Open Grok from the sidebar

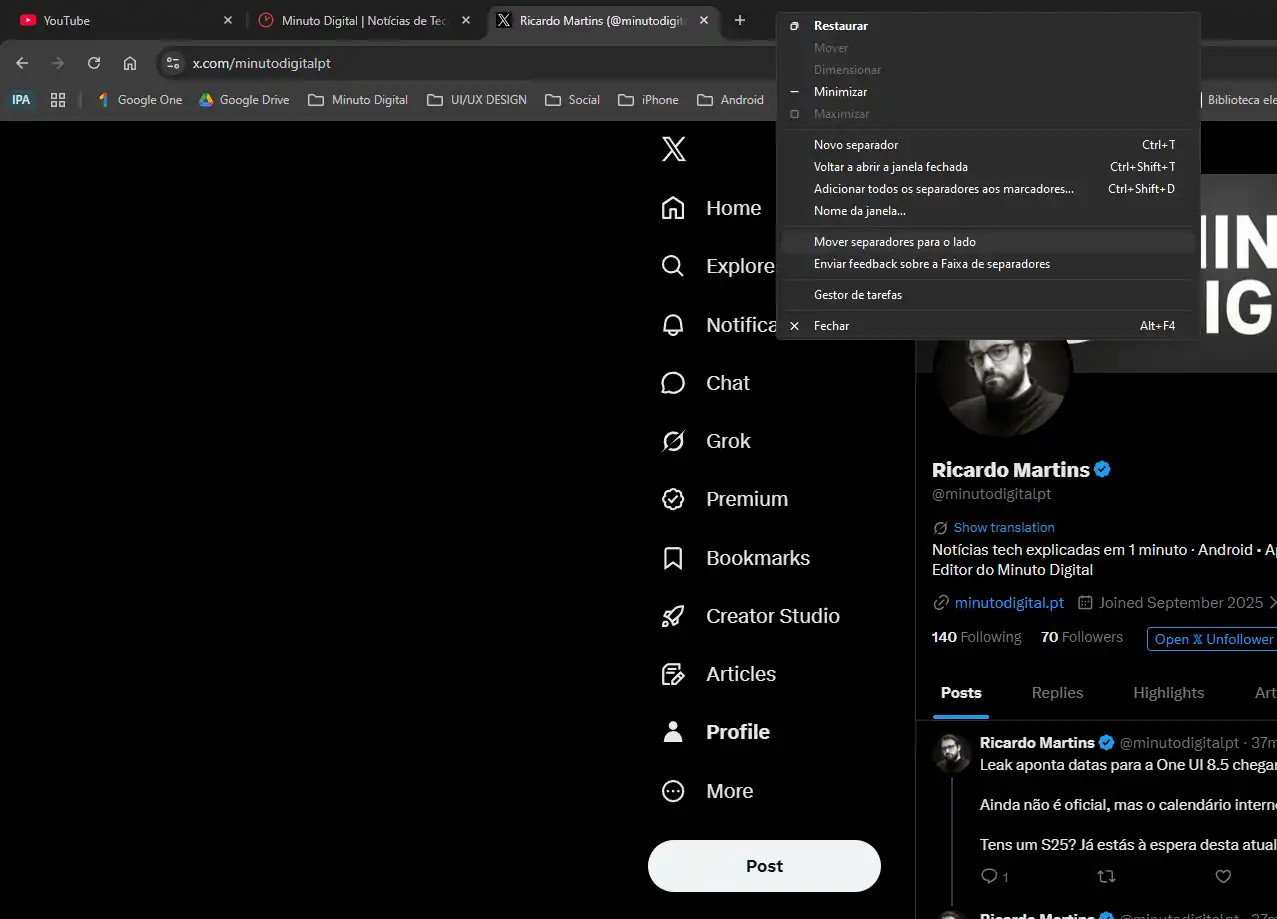pos(728,441)
